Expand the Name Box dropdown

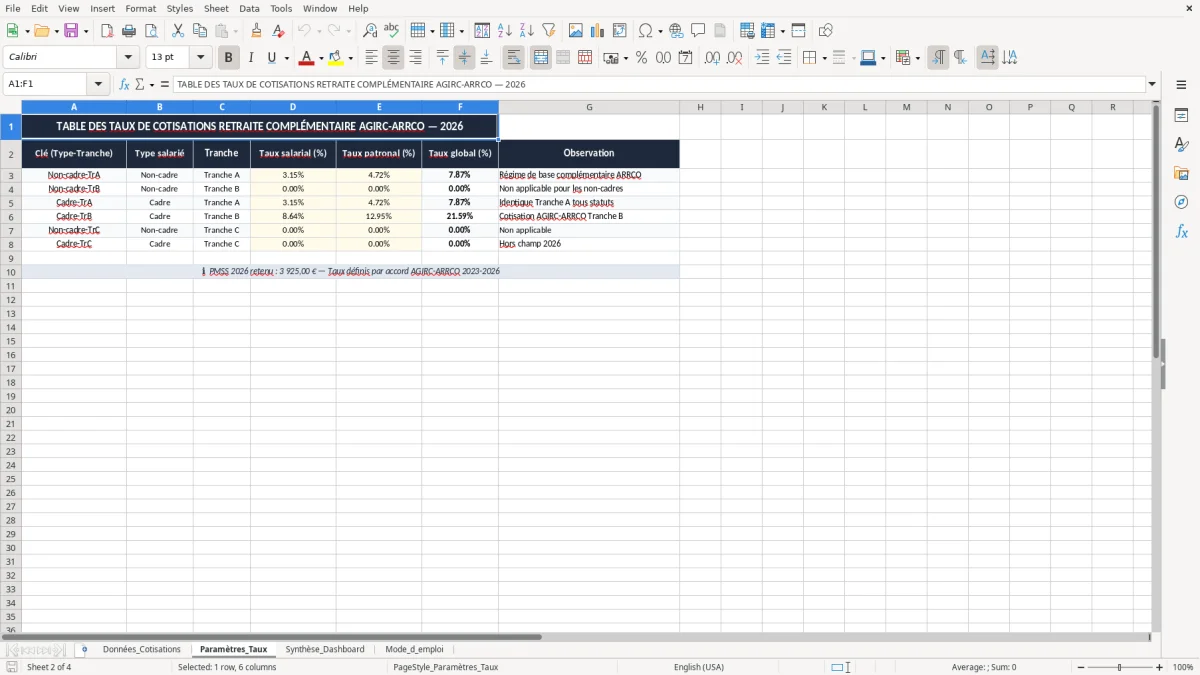tap(99, 84)
